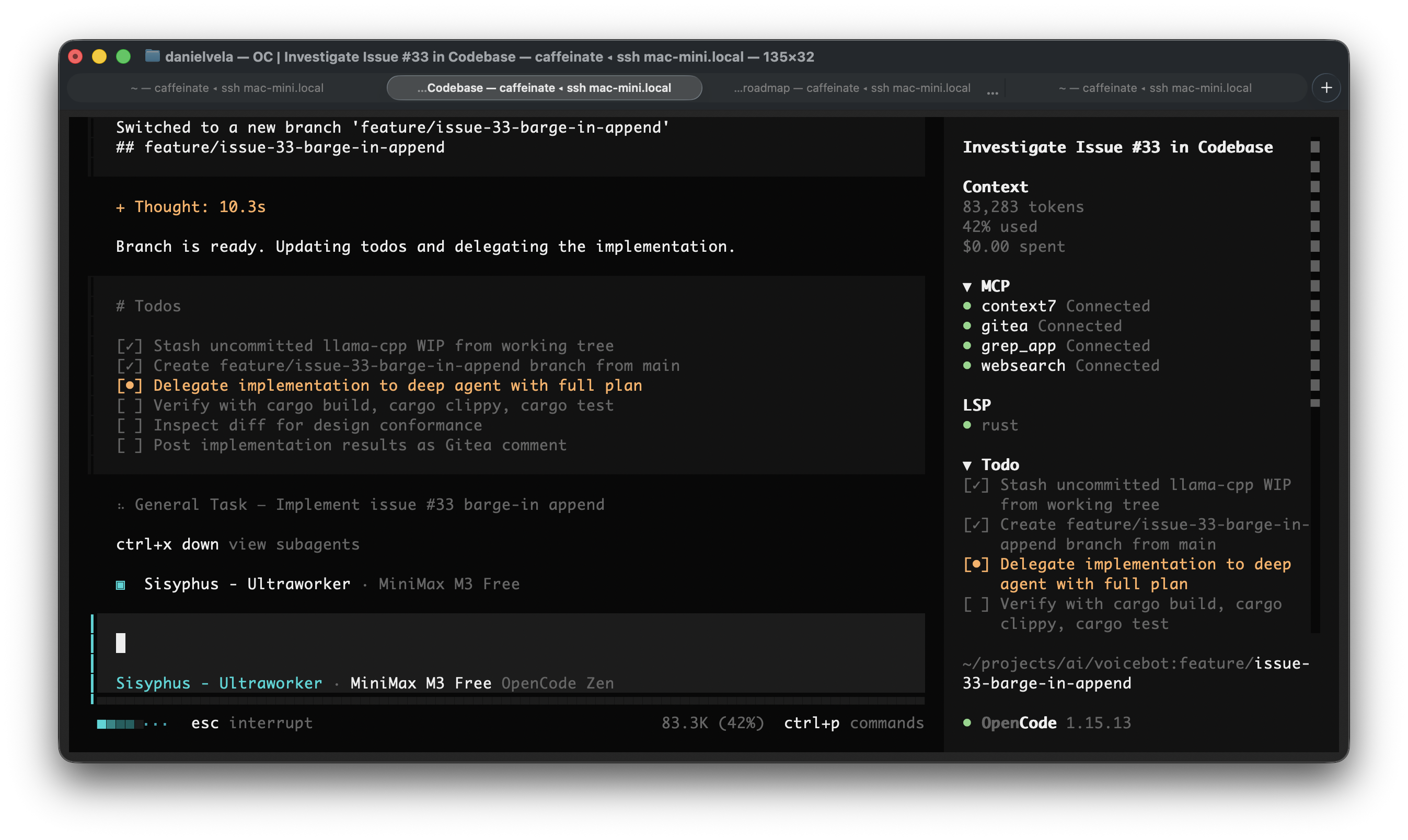This screenshot has height=840, width=1408.
Task: Toggle sidebar Stash uncommitted llama-cpp WIP checkbox
Action: [x=976, y=485]
